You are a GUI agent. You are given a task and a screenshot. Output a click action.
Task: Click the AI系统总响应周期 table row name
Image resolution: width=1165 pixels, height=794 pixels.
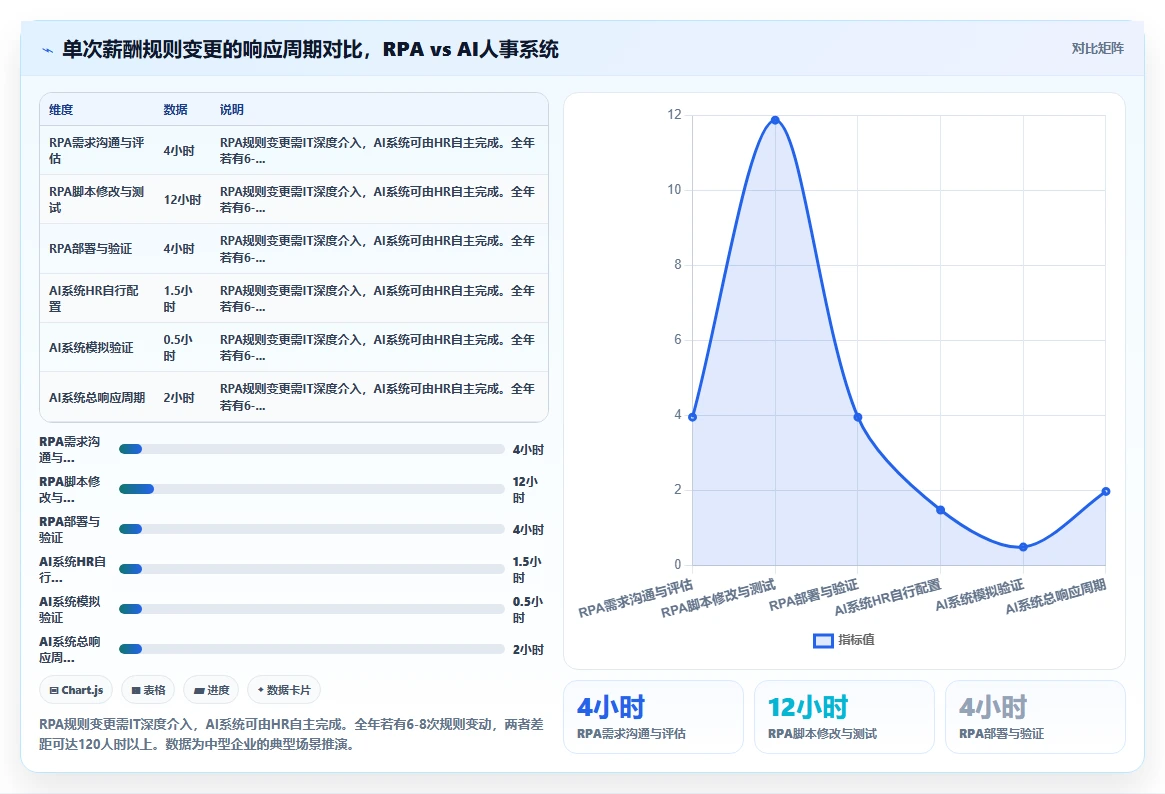pyautogui.click(x=97, y=397)
